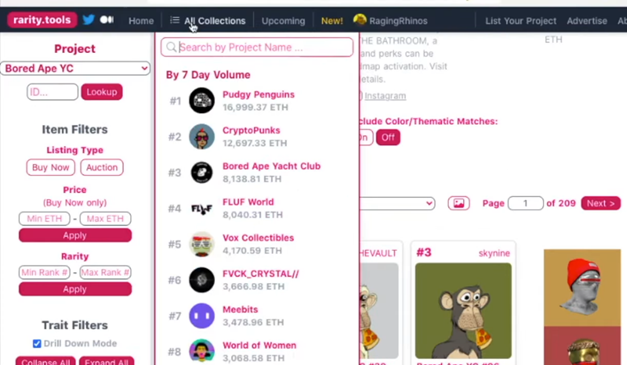
Task: Open the RagingRhinos nav link
Action: pos(398,21)
